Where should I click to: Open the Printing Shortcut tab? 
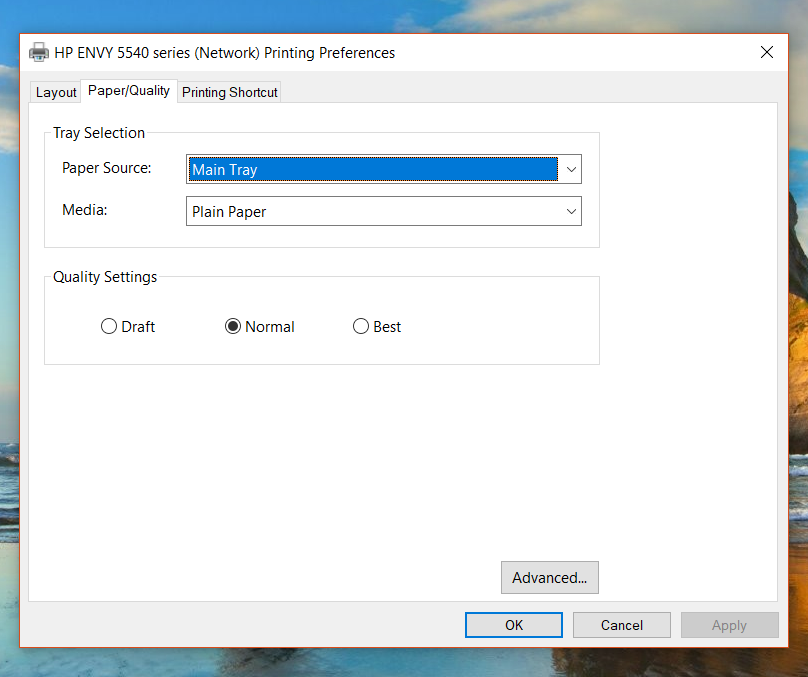tap(229, 92)
